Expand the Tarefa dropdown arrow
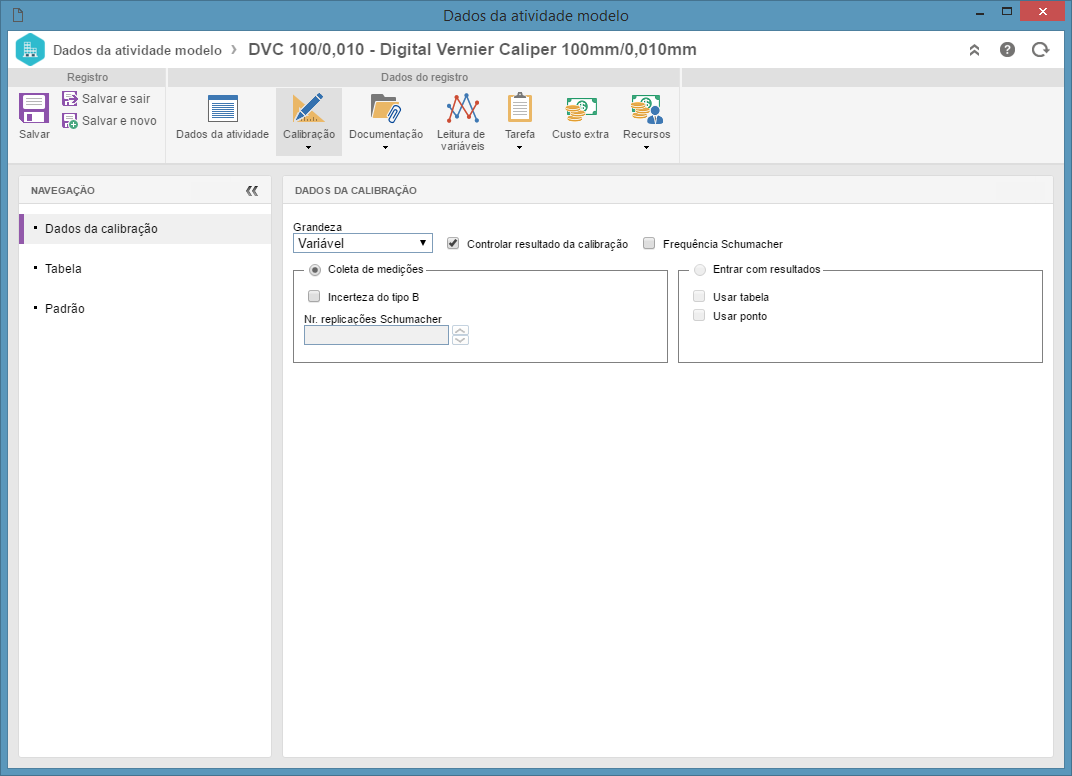Viewport: 1072px width, 776px height. click(520, 148)
